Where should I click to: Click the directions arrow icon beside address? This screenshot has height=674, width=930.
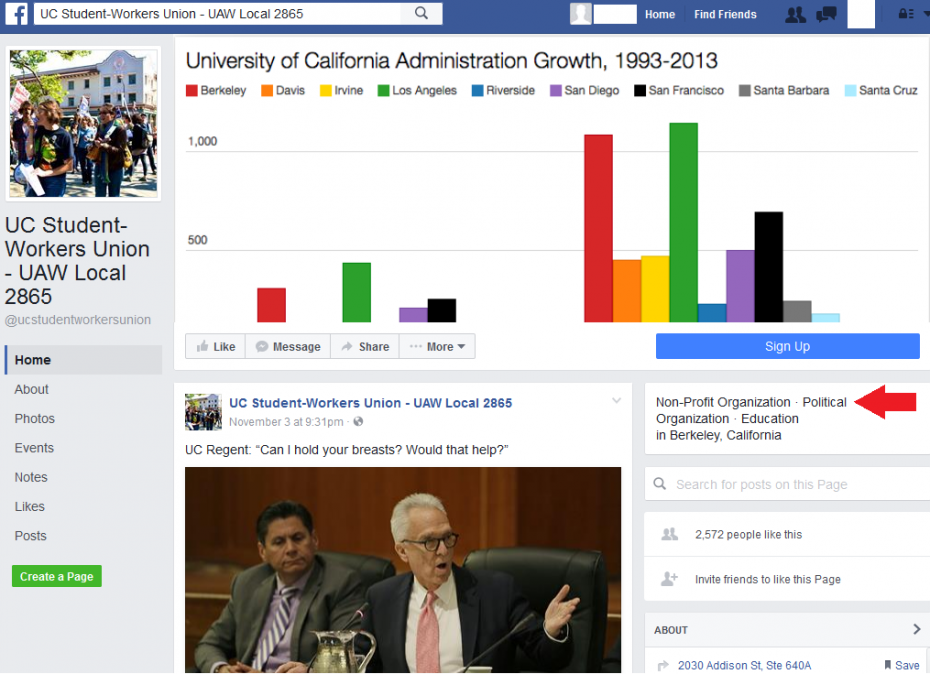pyautogui.click(x=663, y=665)
